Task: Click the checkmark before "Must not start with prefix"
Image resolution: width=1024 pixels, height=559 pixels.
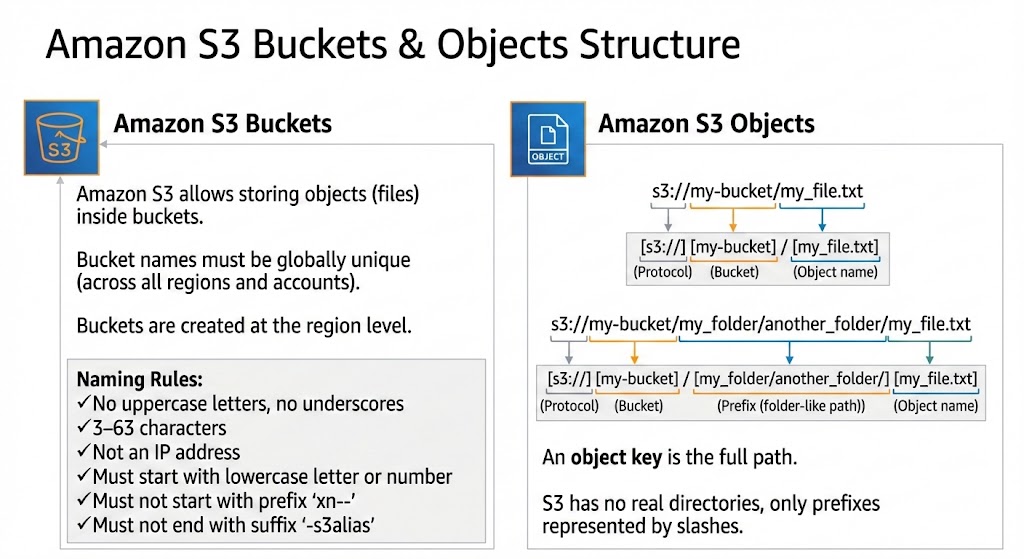Action: tap(84, 500)
